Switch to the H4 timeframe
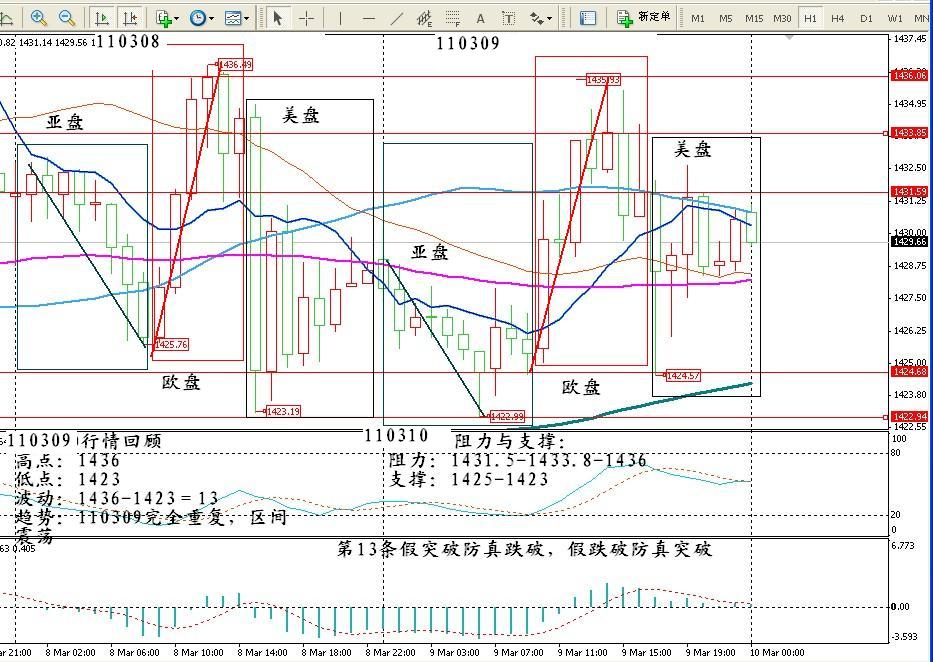The height and width of the screenshot is (662, 933). click(x=838, y=18)
